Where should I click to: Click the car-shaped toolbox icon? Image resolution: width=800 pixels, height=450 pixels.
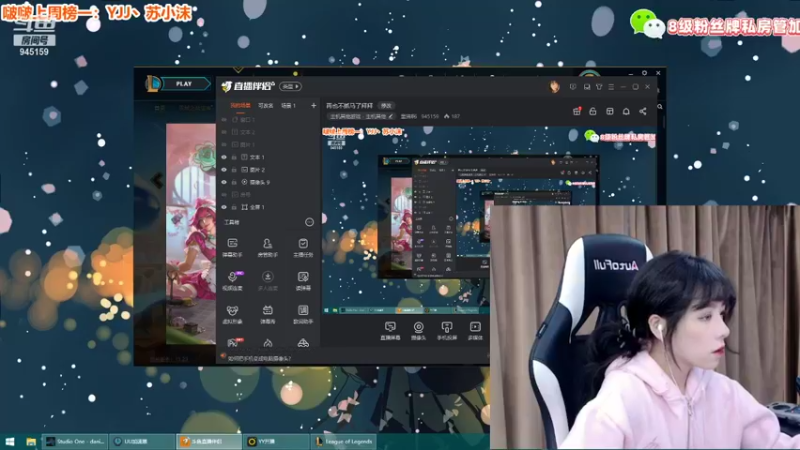(x=303, y=343)
